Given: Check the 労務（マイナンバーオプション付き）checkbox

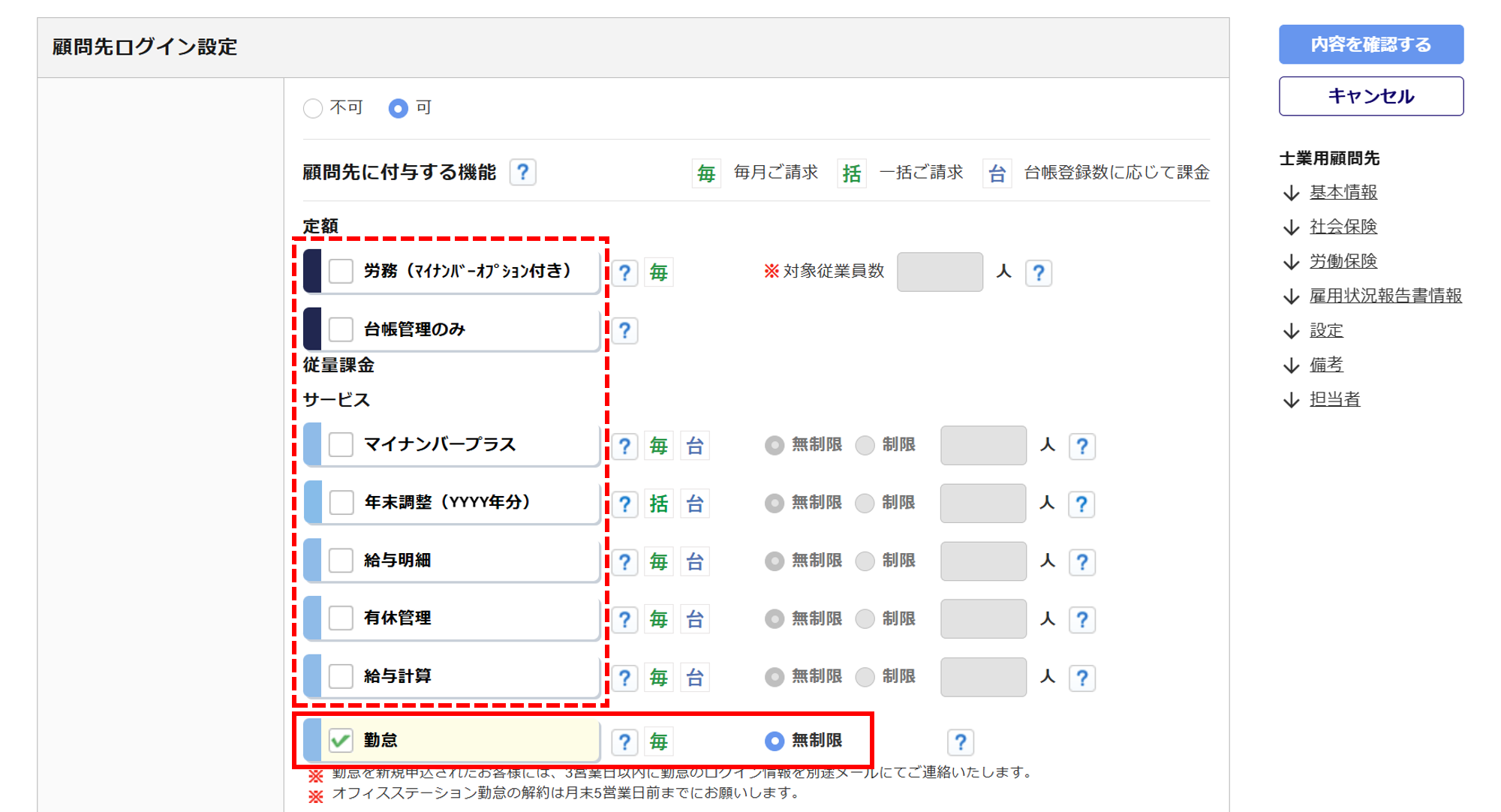Looking at the screenshot, I should point(341,271).
